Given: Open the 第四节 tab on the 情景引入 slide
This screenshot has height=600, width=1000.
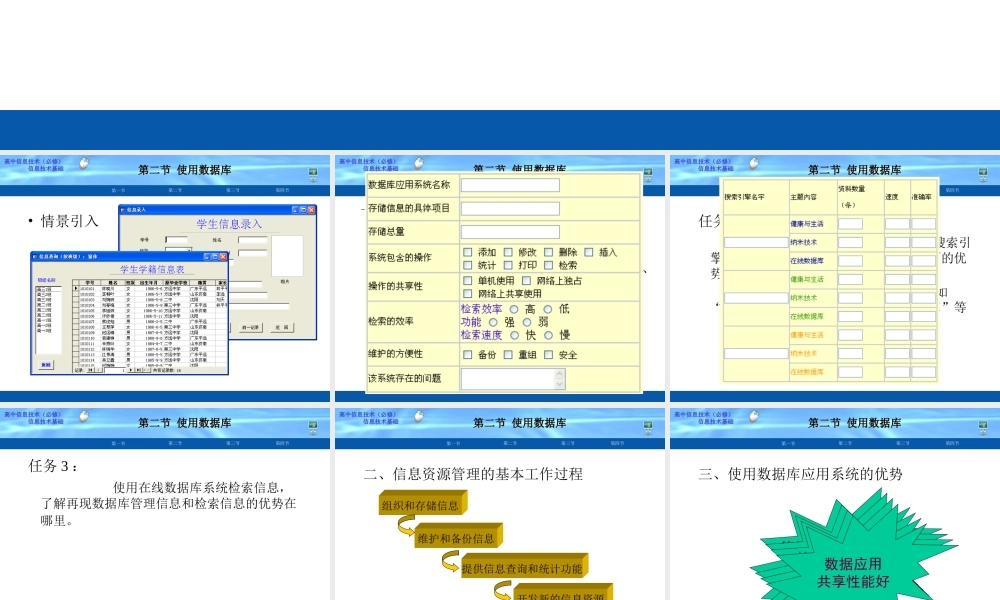Looking at the screenshot, I should click(x=283, y=190).
